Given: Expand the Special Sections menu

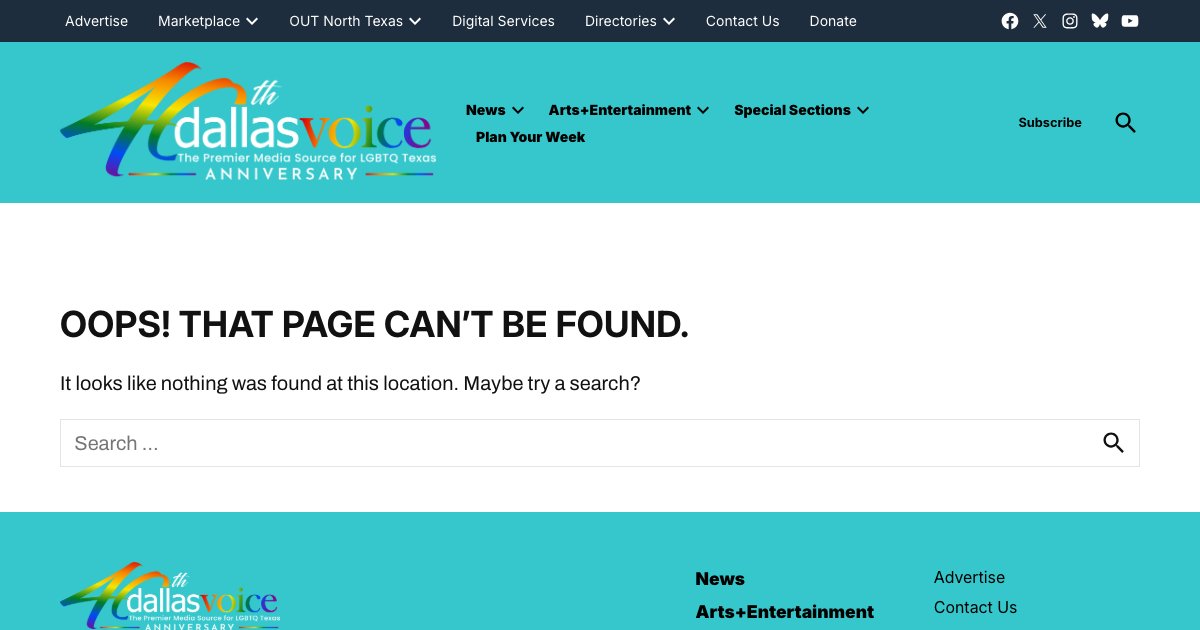Looking at the screenshot, I should (863, 111).
